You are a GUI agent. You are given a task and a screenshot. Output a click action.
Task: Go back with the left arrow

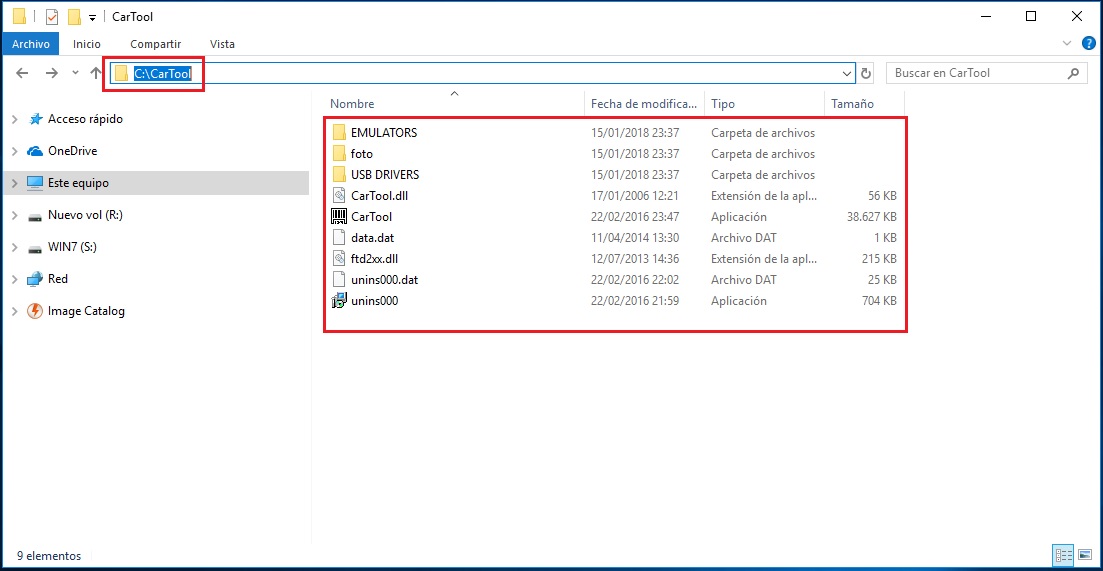coord(23,73)
